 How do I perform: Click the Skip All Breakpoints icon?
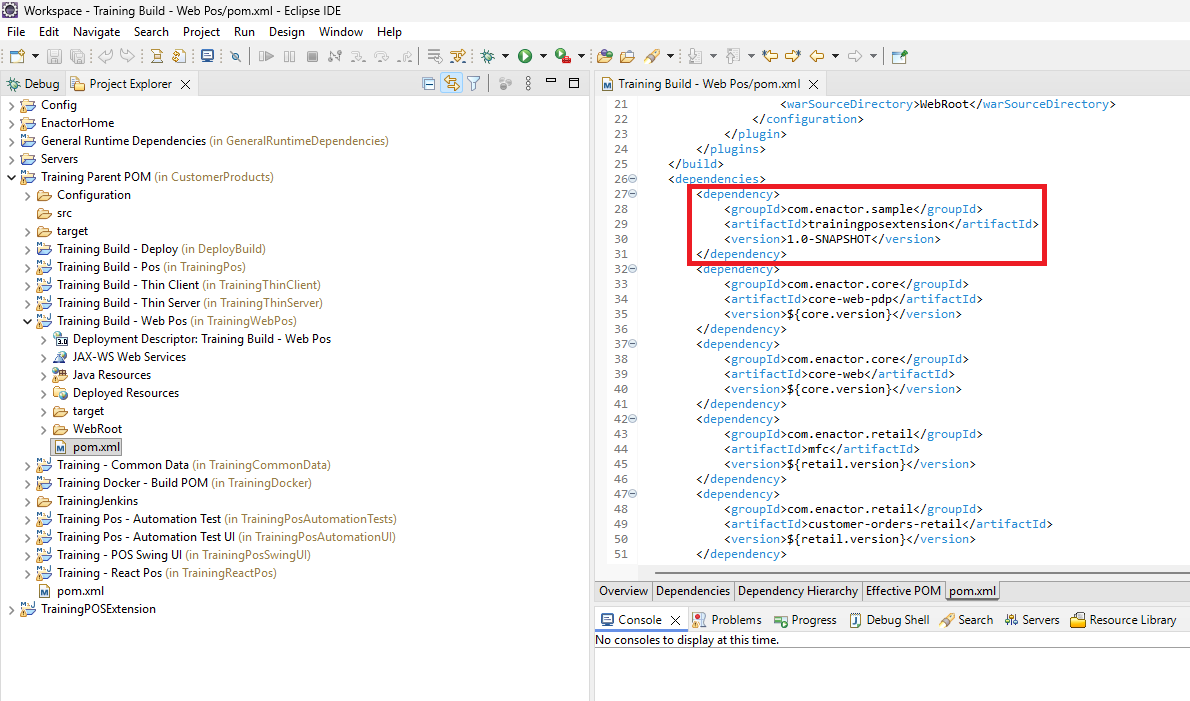click(235, 56)
